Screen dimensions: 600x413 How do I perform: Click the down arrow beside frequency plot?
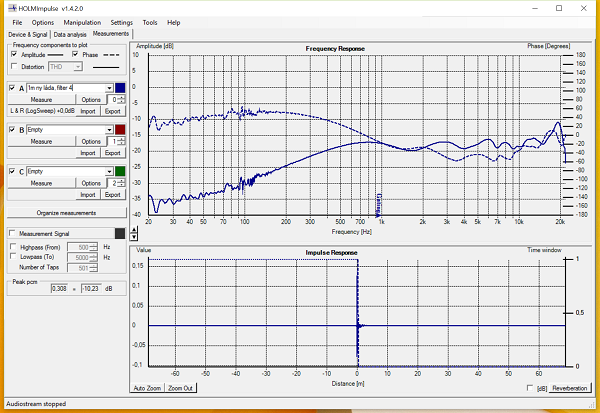[134, 237]
